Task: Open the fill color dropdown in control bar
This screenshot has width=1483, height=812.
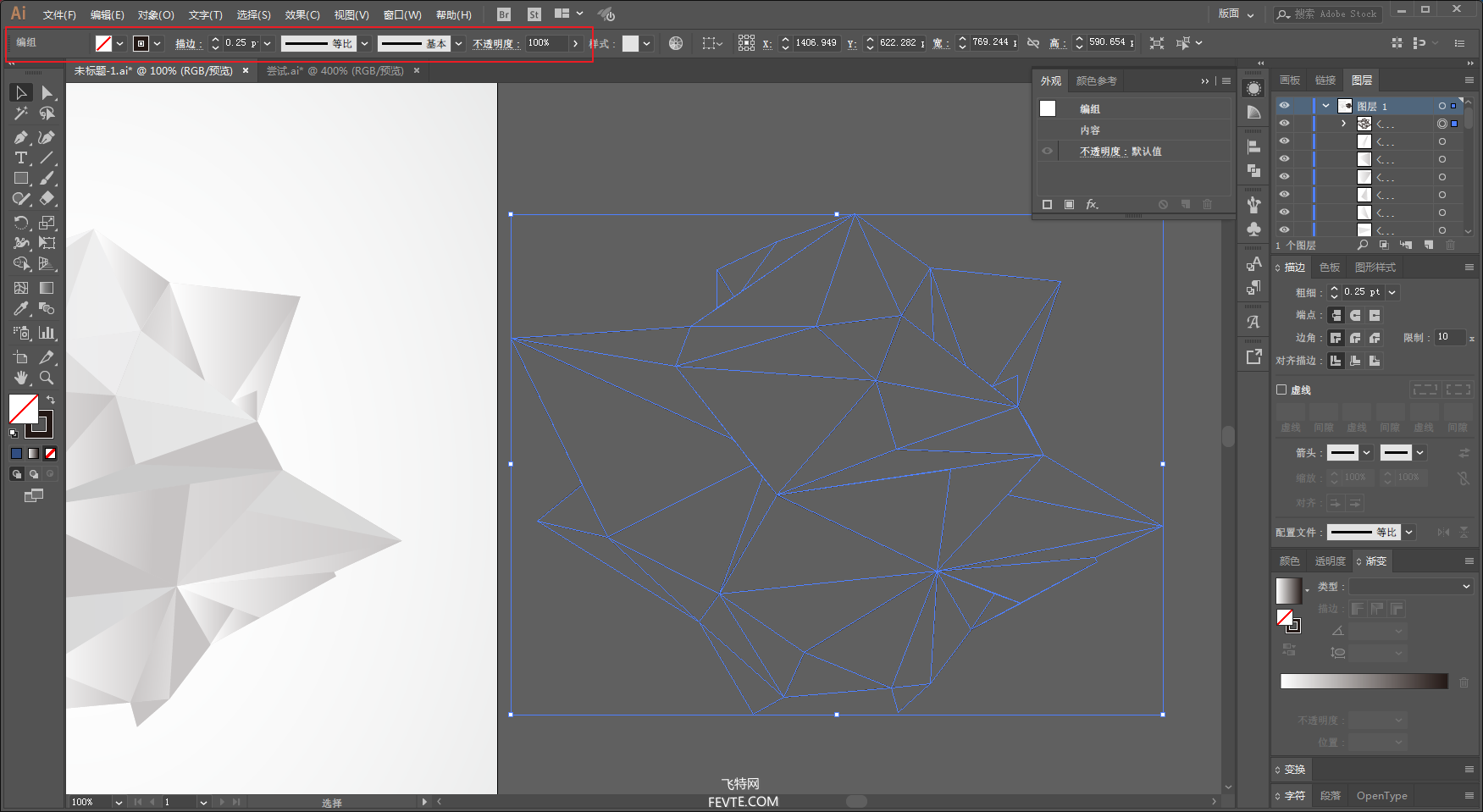Action: pyautogui.click(x=120, y=43)
